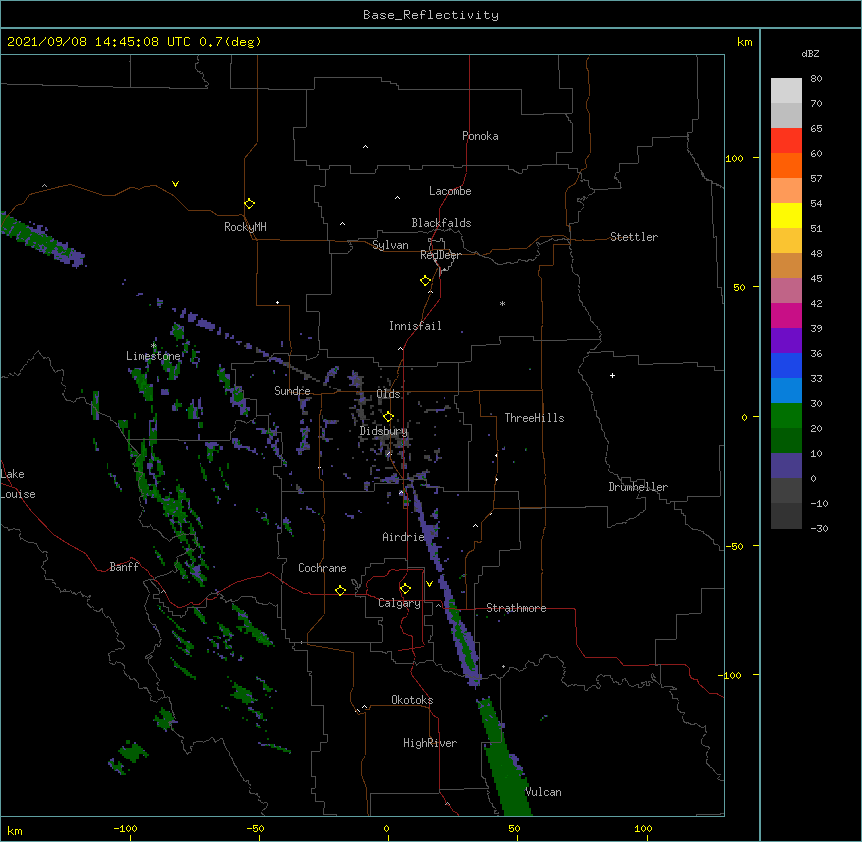Click the HighRiver label

[430, 743]
